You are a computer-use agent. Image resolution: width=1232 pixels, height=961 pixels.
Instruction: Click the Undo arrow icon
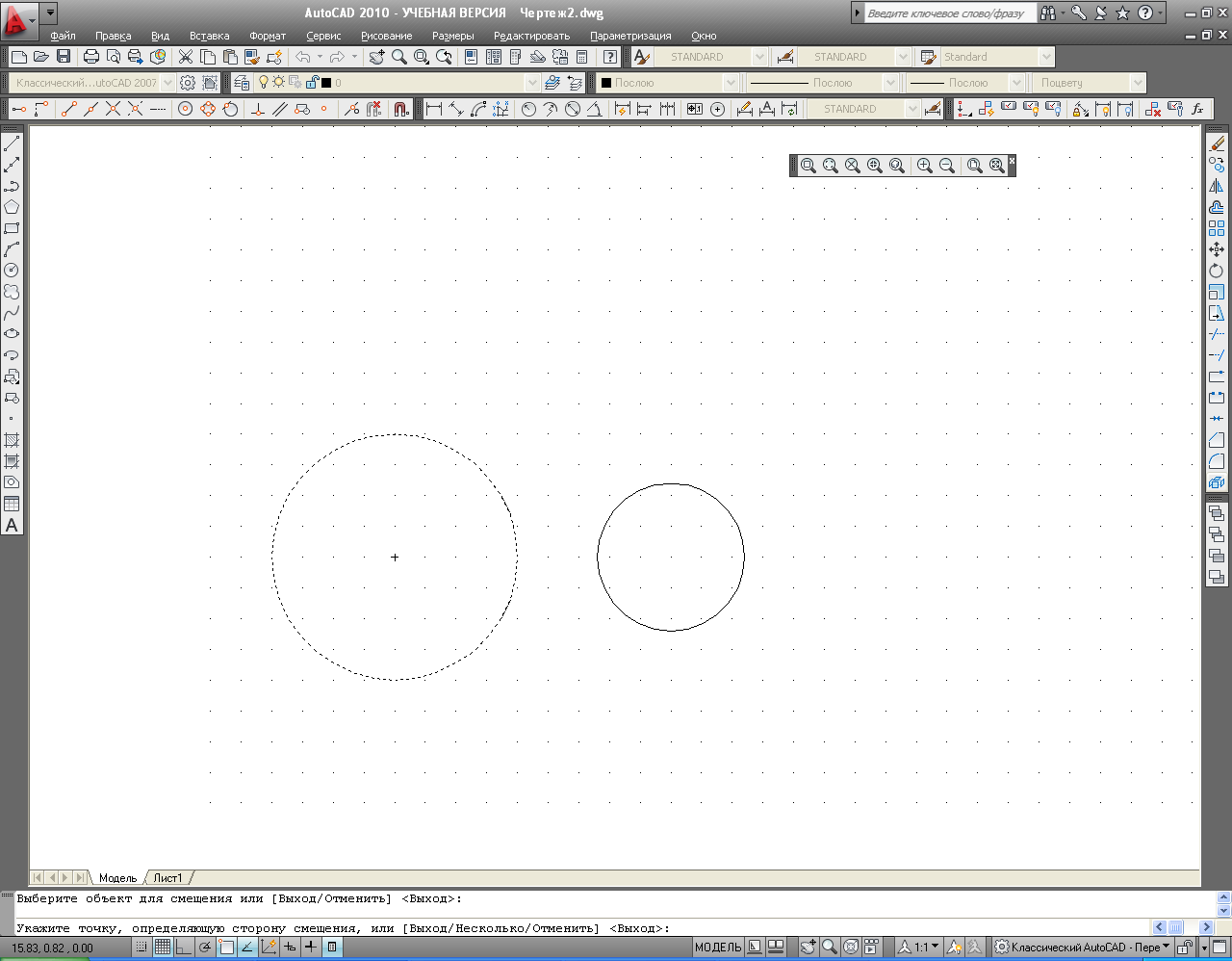pyautogui.click(x=302, y=57)
